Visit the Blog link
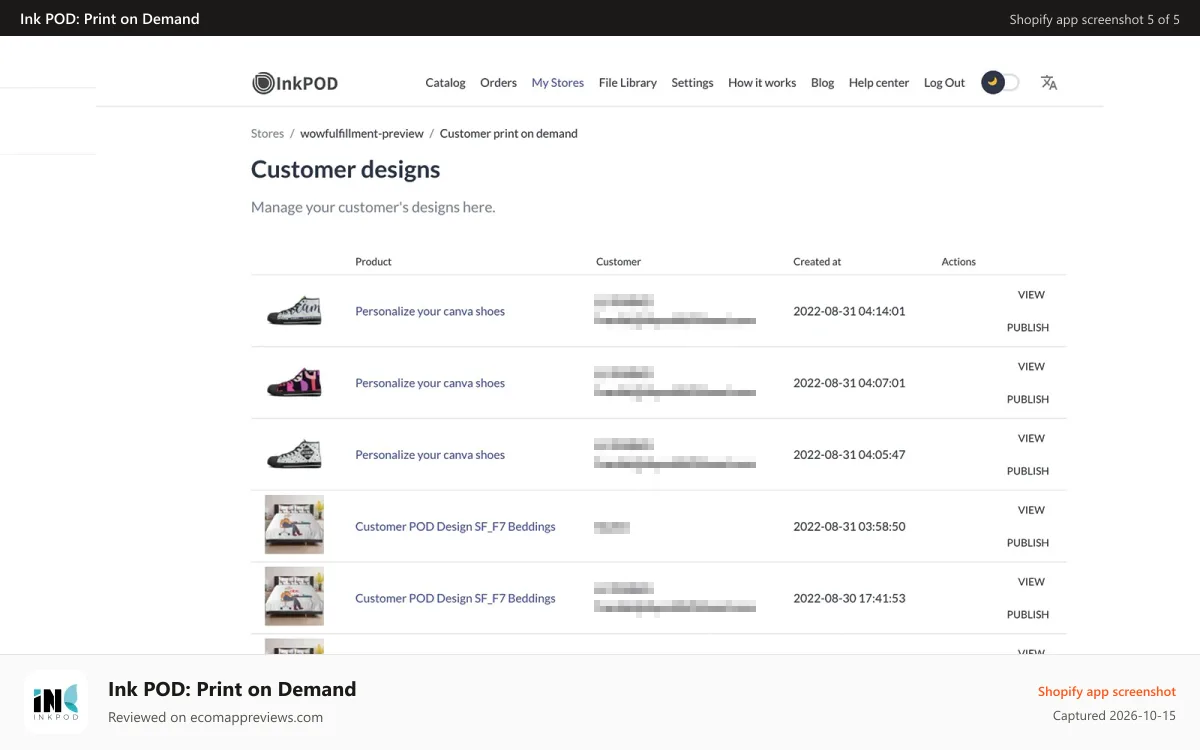Screen dimensions: 1200x750 tap(822, 83)
